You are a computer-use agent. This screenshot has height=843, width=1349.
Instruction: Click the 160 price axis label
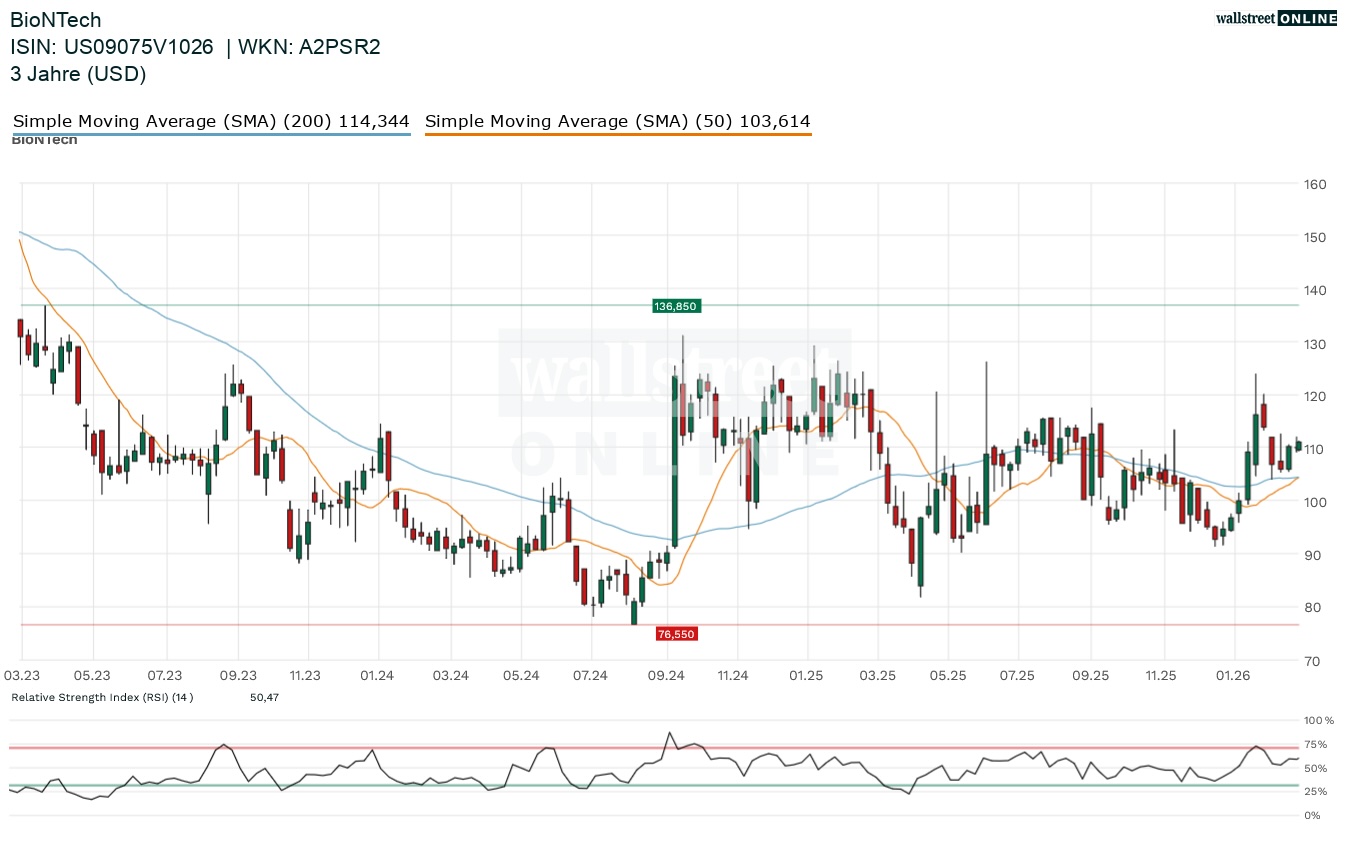pyautogui.click(x=1314, y=184)
